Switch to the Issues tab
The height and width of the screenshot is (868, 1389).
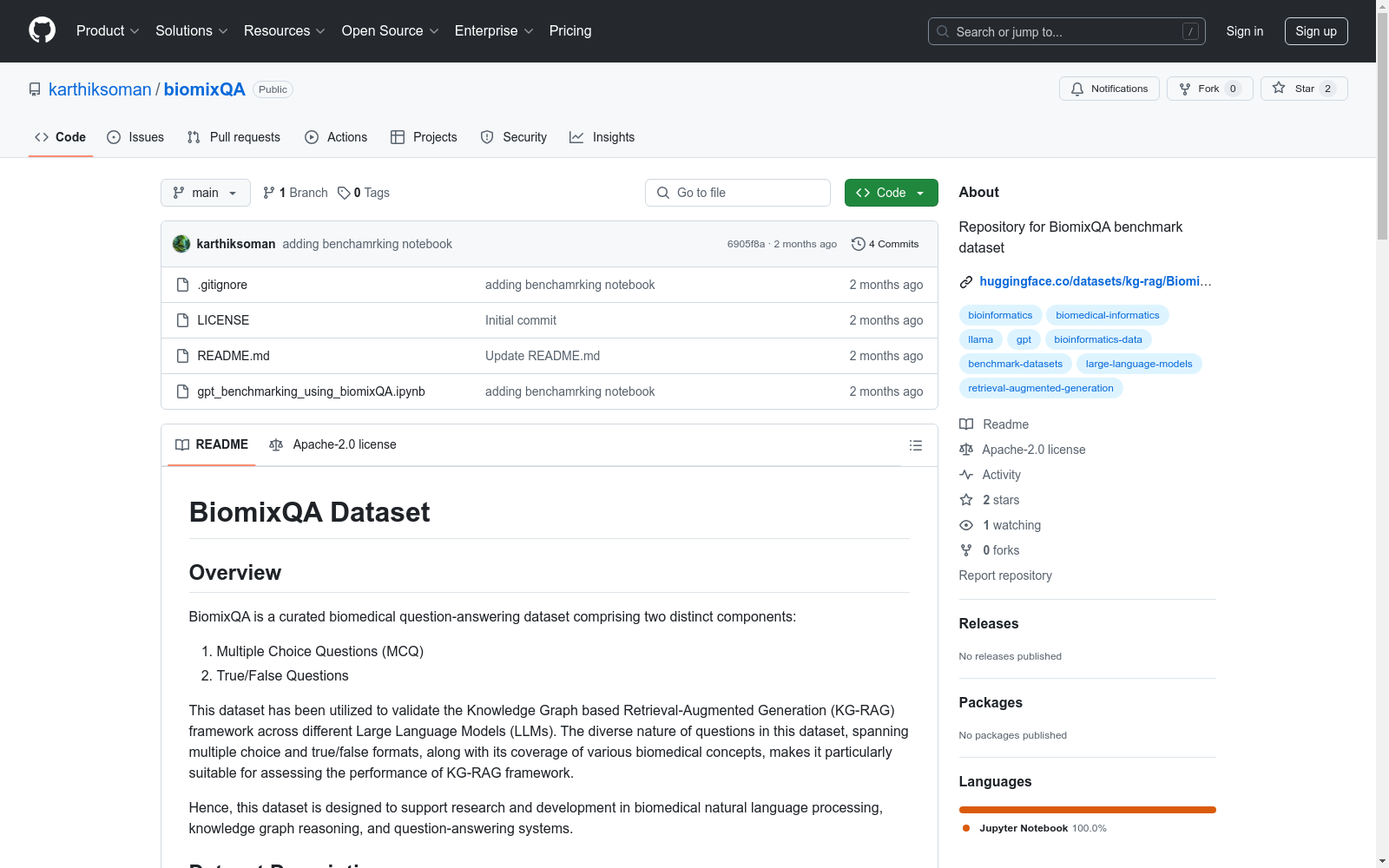coord(135,137)
